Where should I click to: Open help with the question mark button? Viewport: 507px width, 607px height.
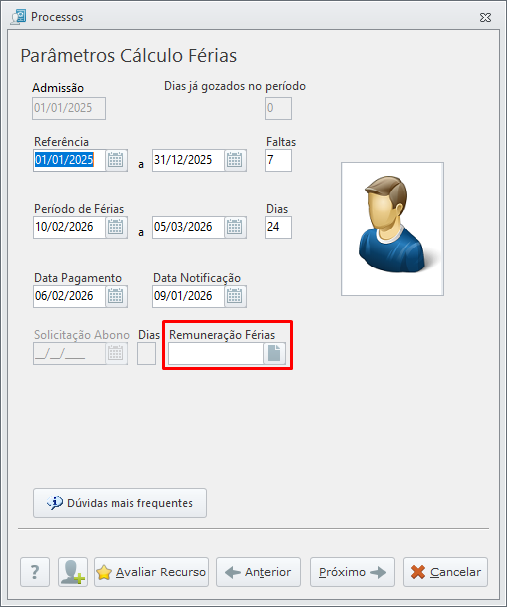click(x=35, y=572)
